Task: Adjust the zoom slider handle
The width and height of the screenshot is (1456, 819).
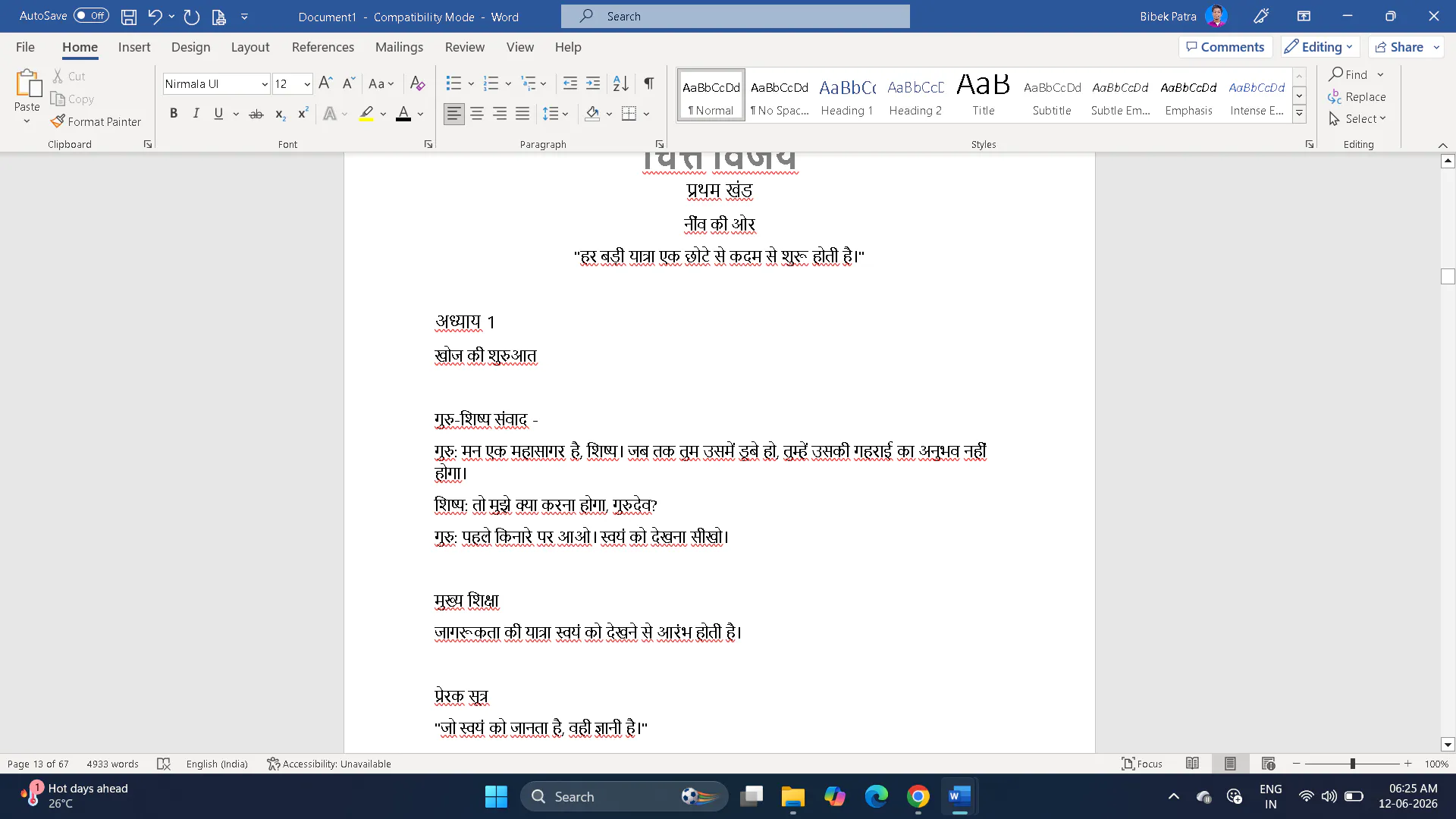Action: pyautogui.click(x=1352, y=764)
